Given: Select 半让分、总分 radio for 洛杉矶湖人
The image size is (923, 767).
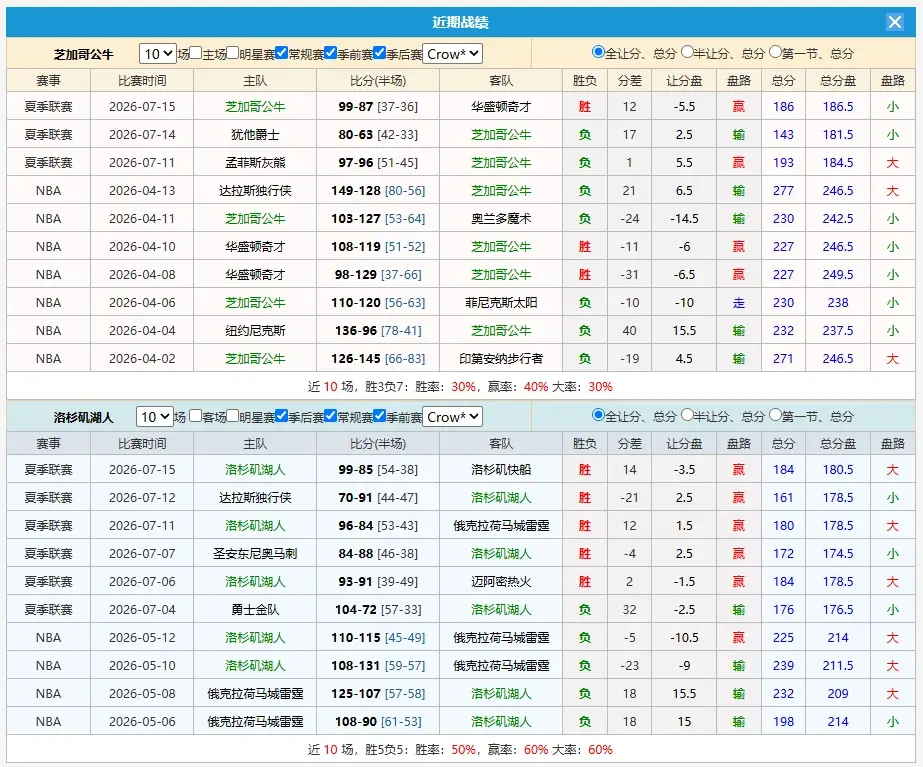Looking at the screenshot, I should pyautogui.click(x=687, y=416).
